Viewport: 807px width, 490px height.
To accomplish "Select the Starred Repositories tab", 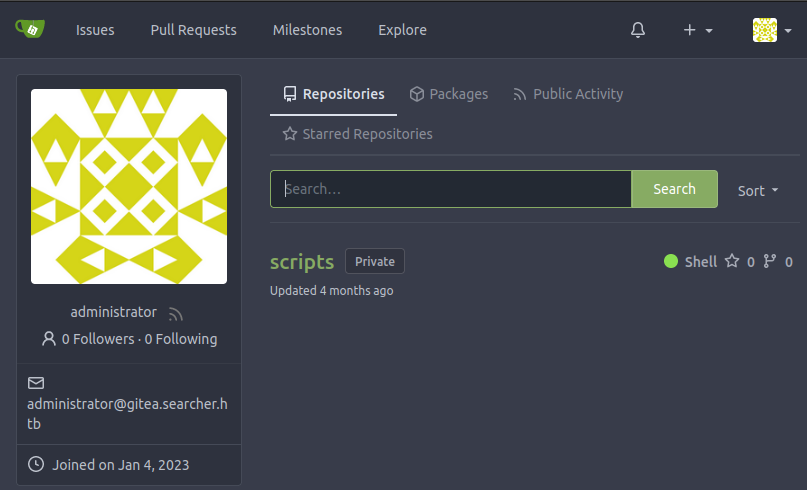I will pos(357,133).
